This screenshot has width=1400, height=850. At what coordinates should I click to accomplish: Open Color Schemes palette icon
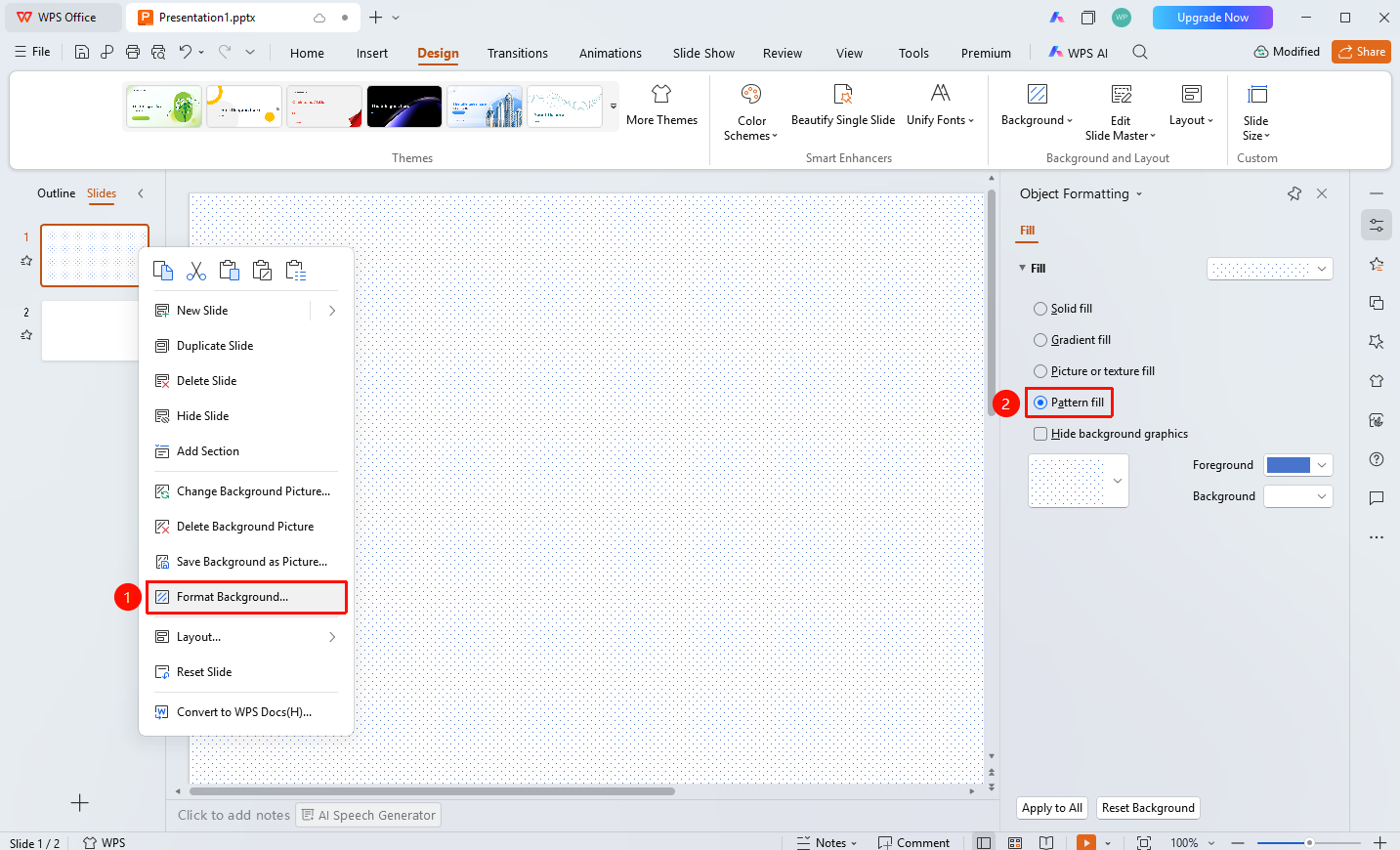click(x=751, y=94)
